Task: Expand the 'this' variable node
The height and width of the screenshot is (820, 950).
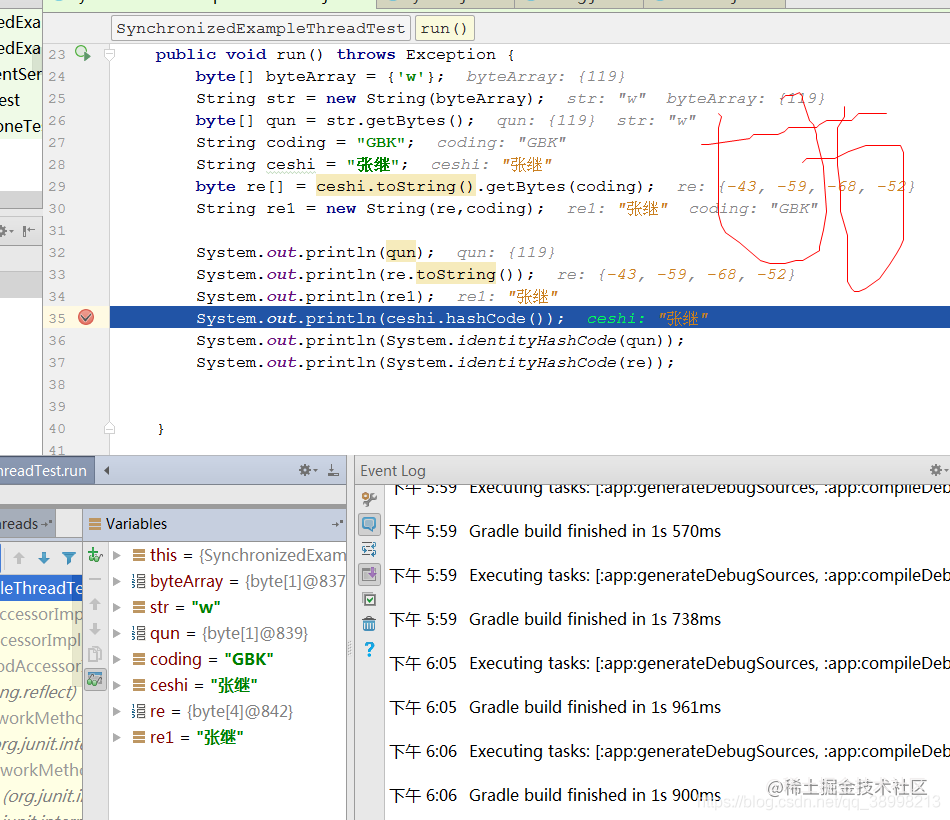Action: (117, 554)
